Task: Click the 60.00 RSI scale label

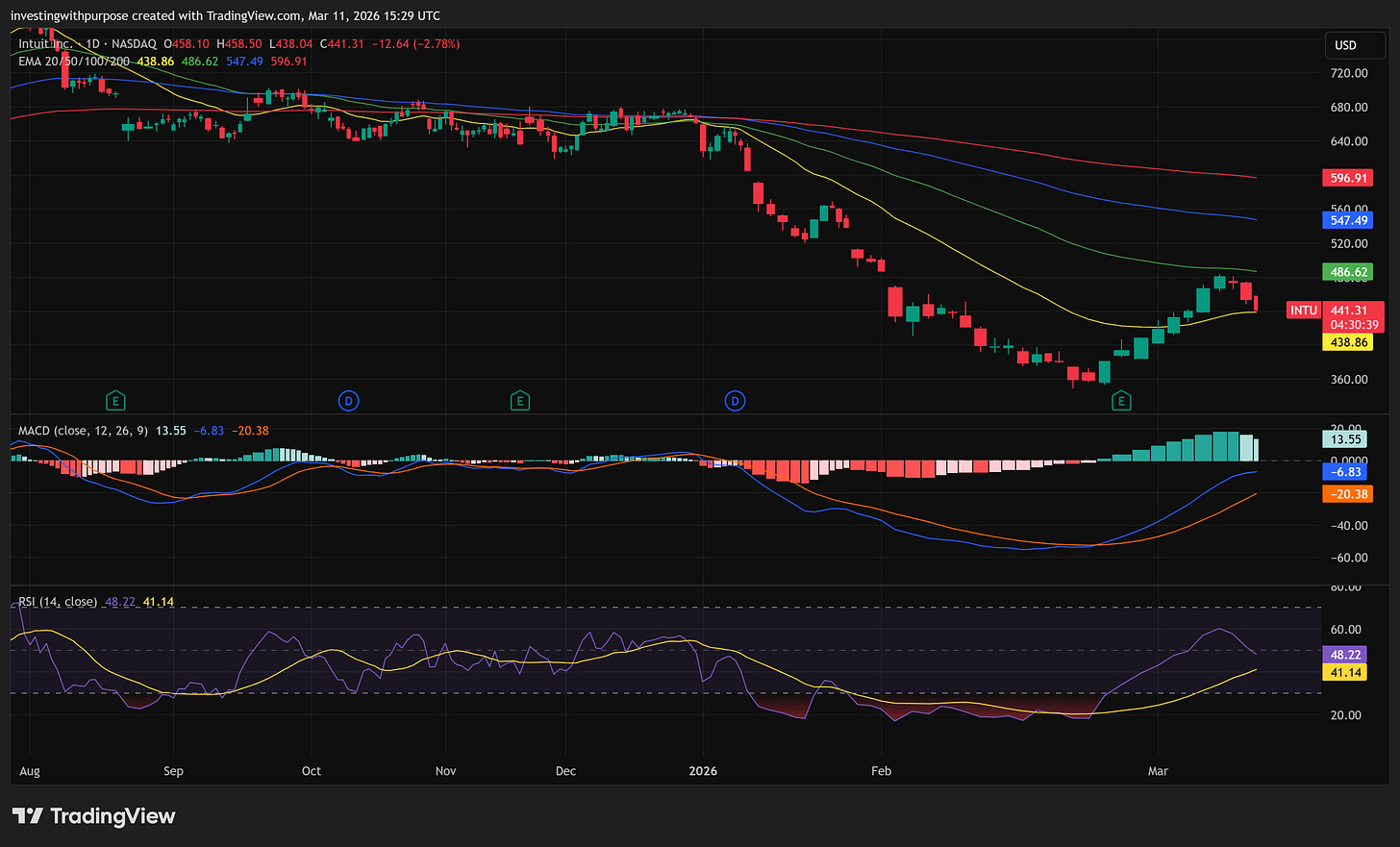Action: click(1346, 630)
